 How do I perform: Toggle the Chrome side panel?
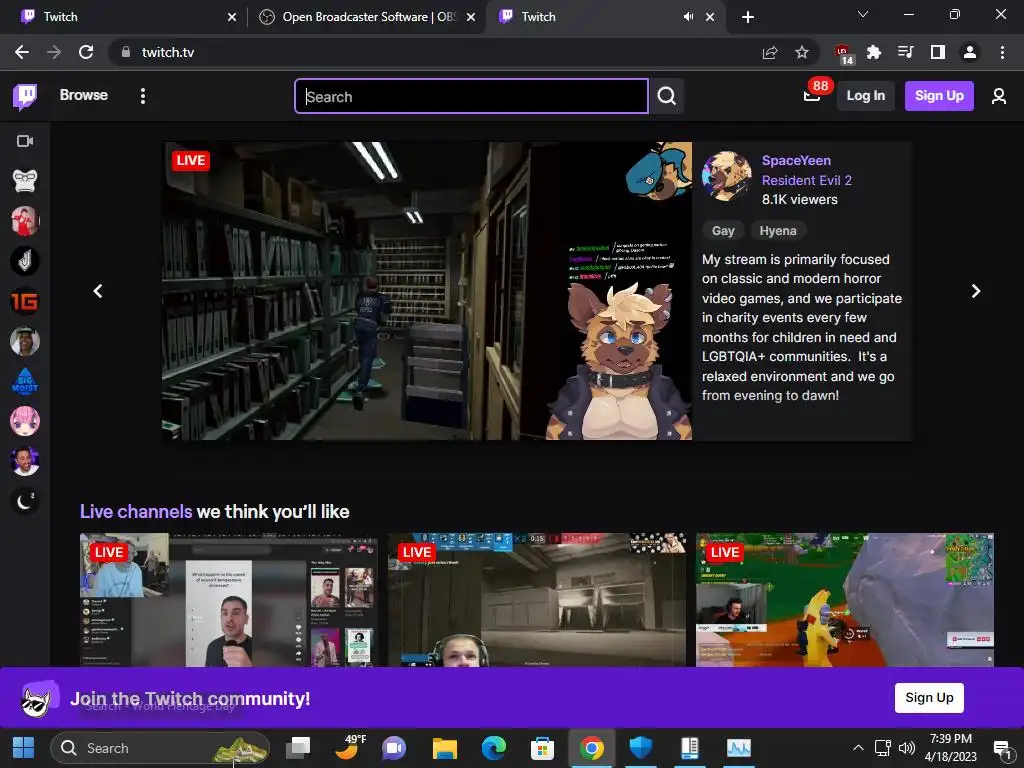[x=938, y=52]
